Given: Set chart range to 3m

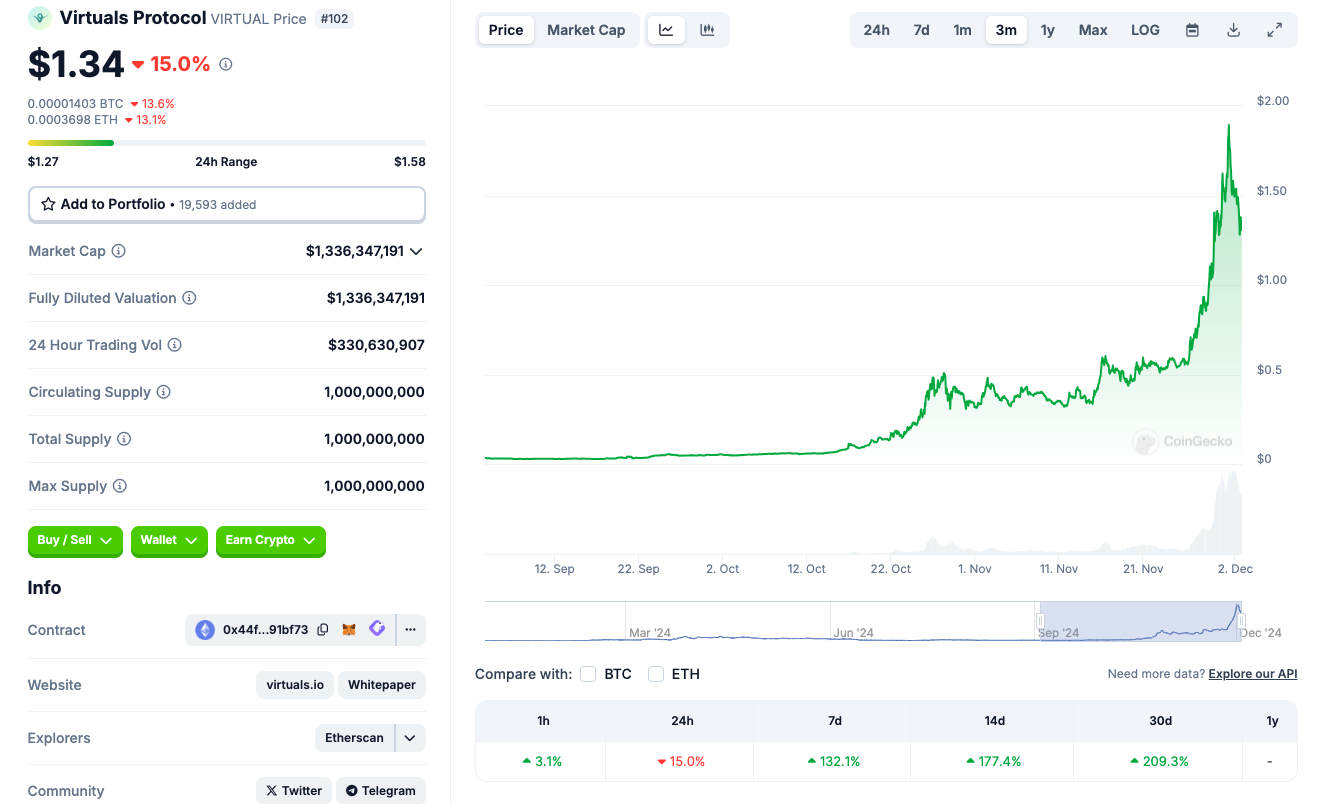Looking at the screenshot, I should click(x=1006, y=30).
